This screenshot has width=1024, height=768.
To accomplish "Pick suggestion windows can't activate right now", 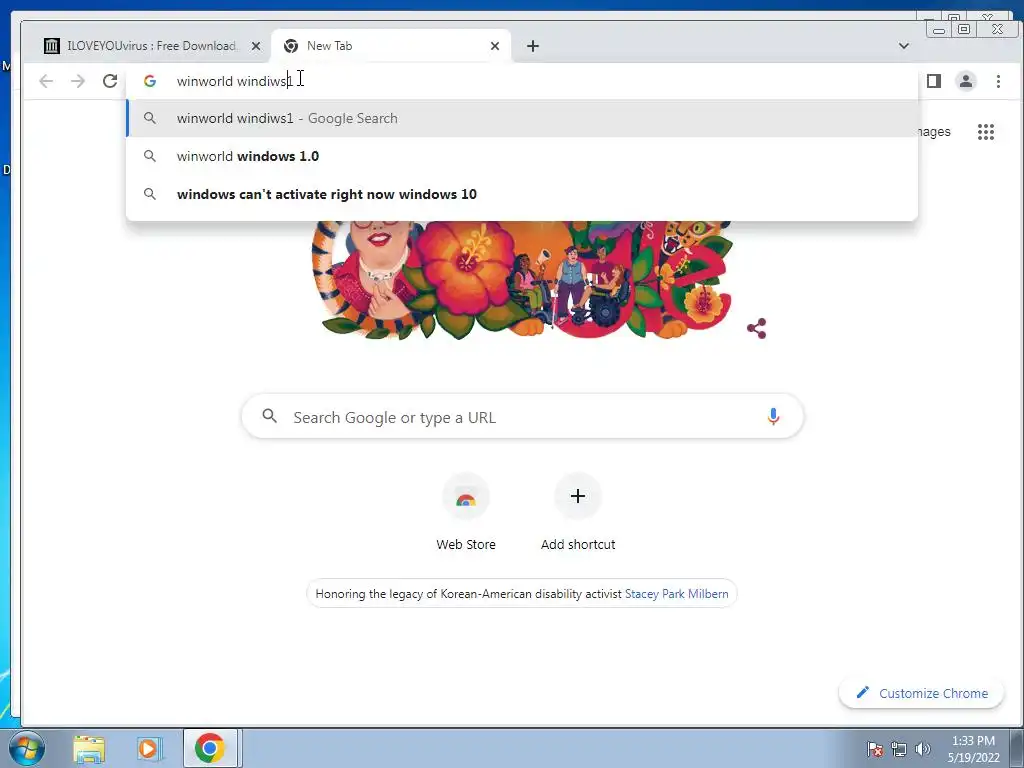I will pyautogui.click(x=522, y=194).
